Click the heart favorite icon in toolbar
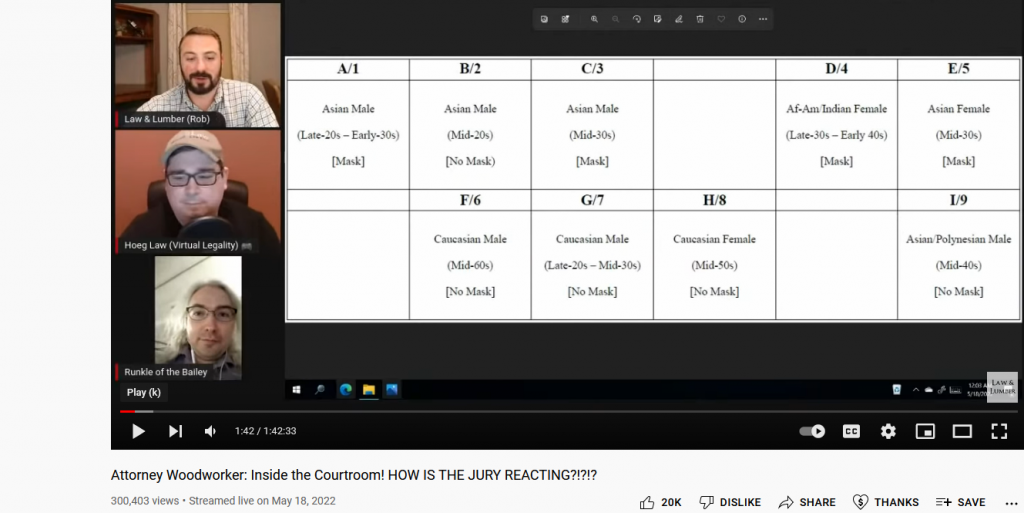The height and width of the screenshot is (513, 1024). pos(721,19)
